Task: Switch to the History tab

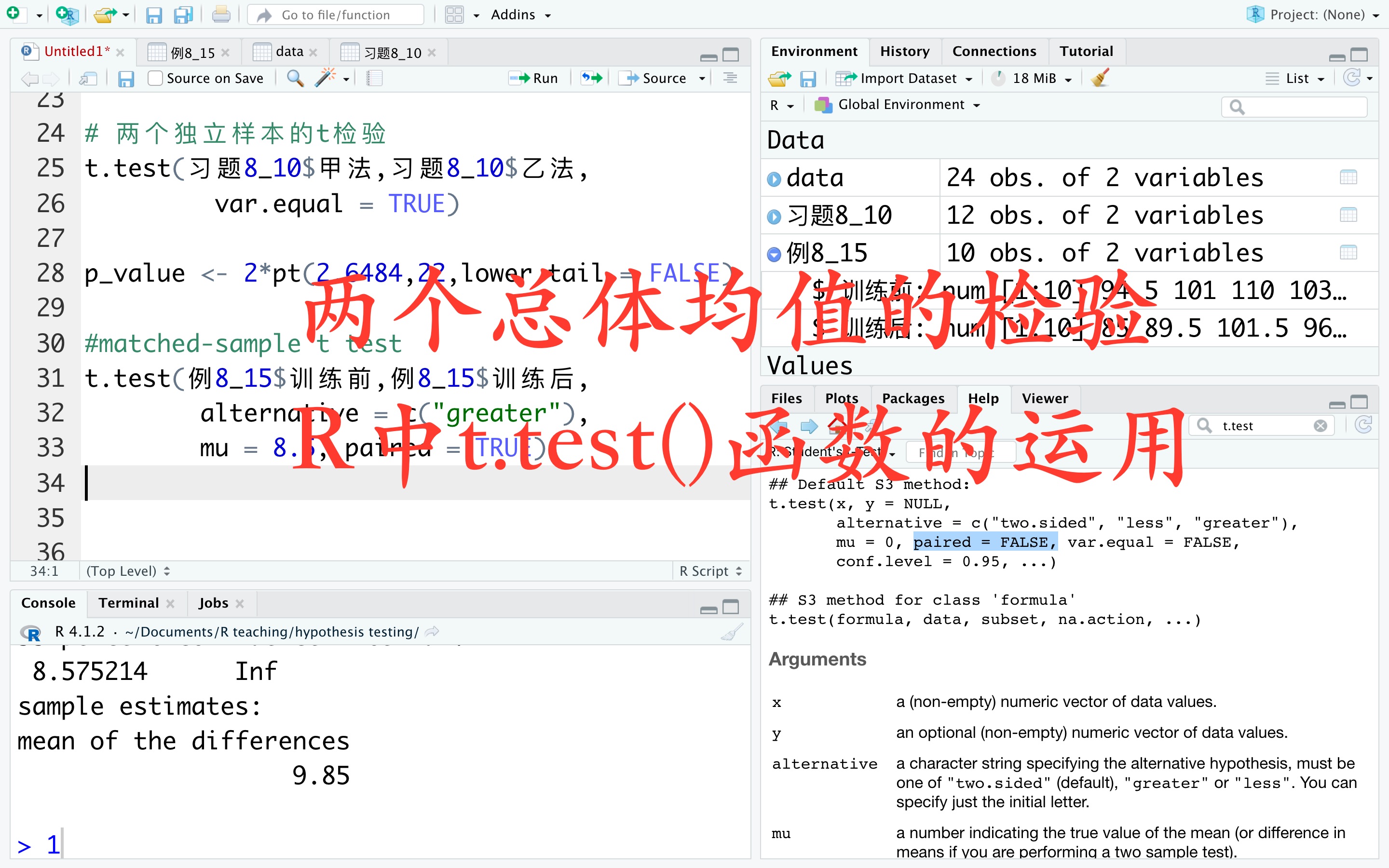Action: coord(905,51)
